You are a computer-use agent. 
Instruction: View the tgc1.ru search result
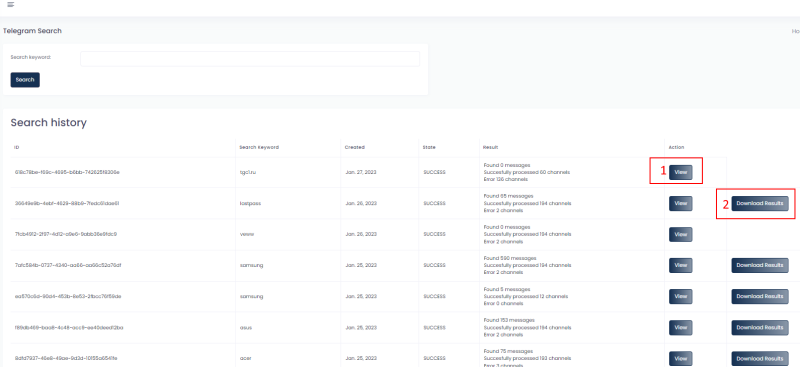[x=681, y=173]
